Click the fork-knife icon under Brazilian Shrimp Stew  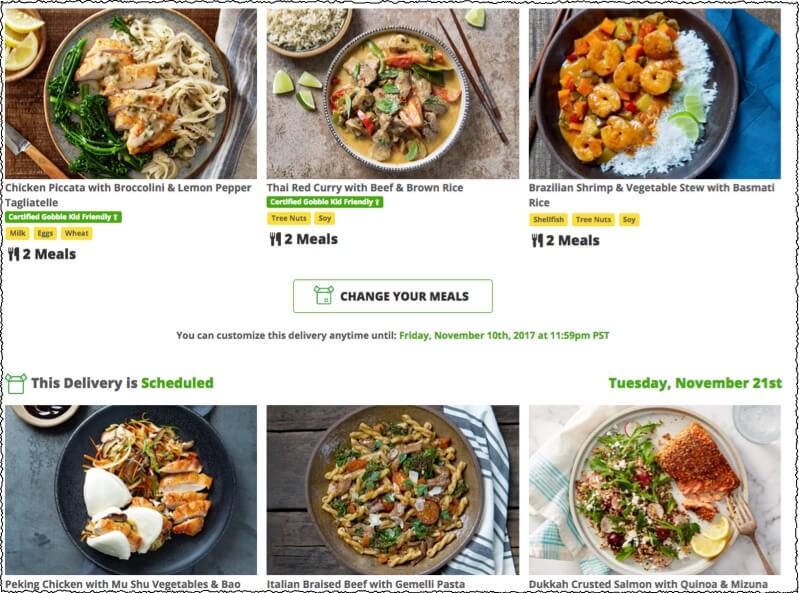point(537,240)
